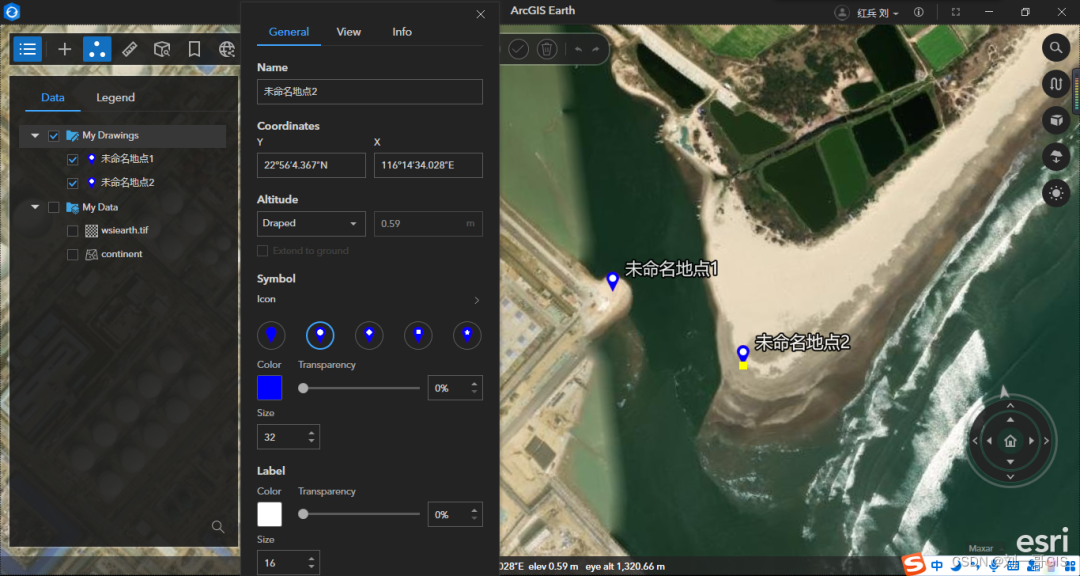Select the first solid pin icon style
Image resolution: width=1080 pixels, height=576 pixels.
[x=271, y=336]
